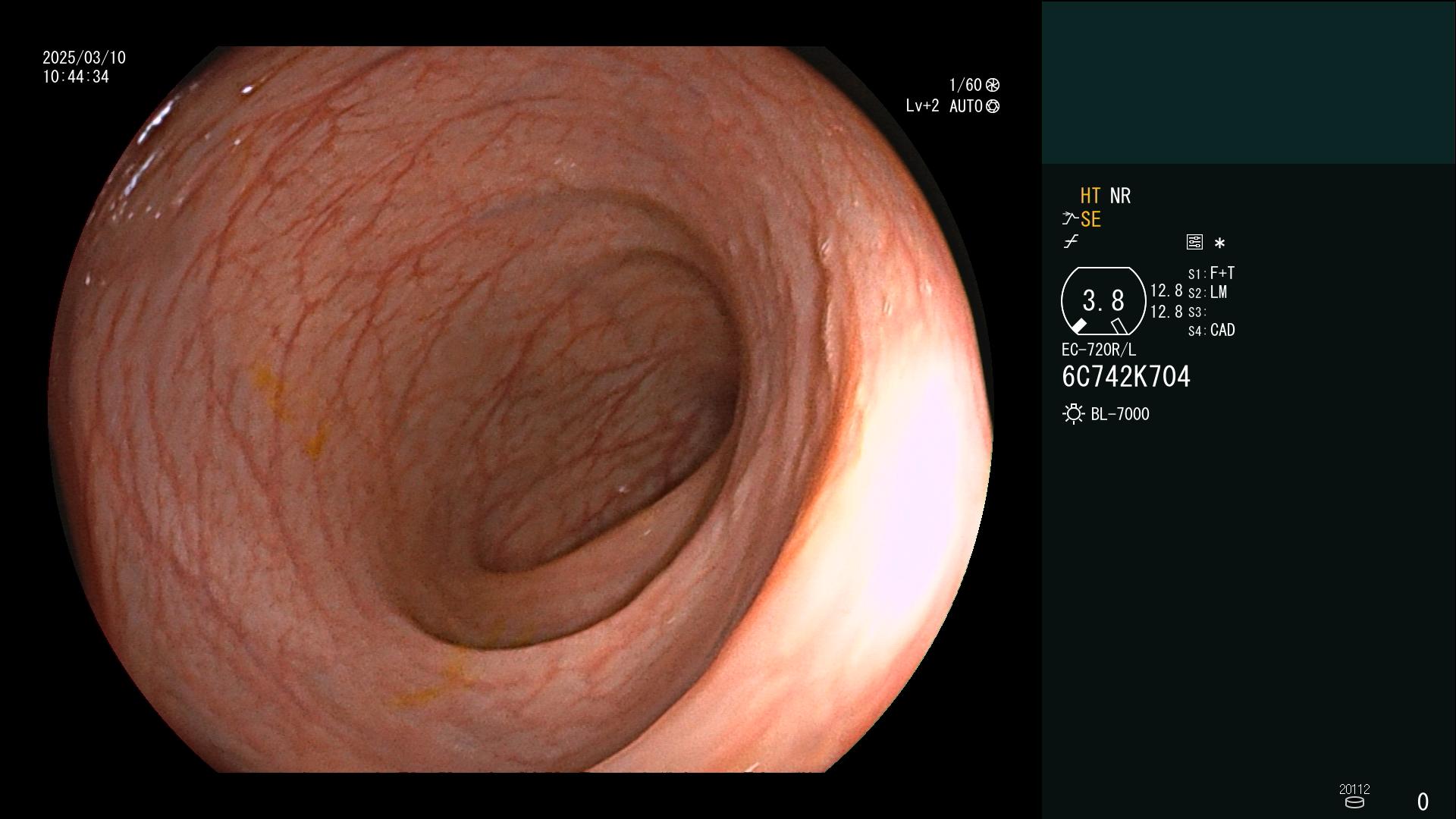Click the shutter speed icon next to 1/60
This screenshot has width=1456, height=819.
(993, 85)
